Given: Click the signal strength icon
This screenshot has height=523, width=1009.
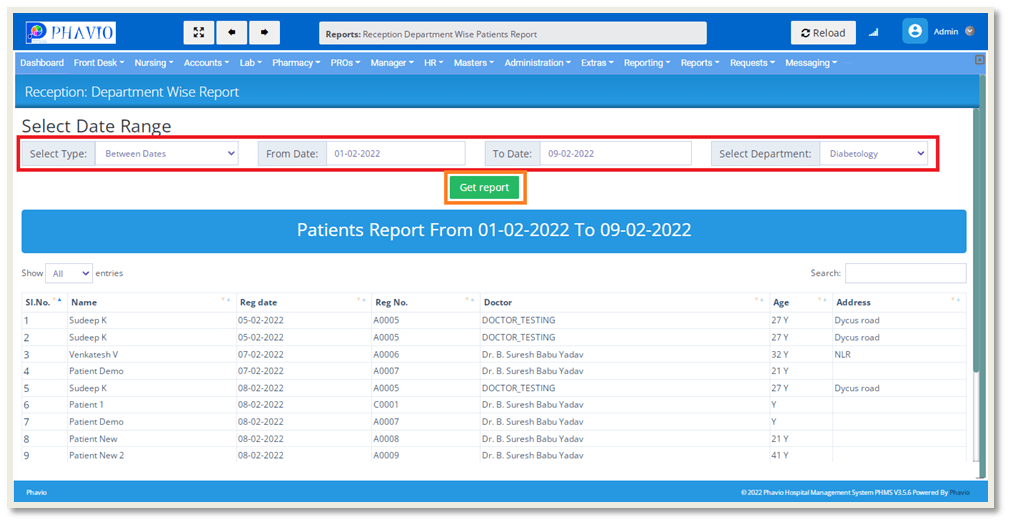Looking at the screenshot, I should (873, 32).
